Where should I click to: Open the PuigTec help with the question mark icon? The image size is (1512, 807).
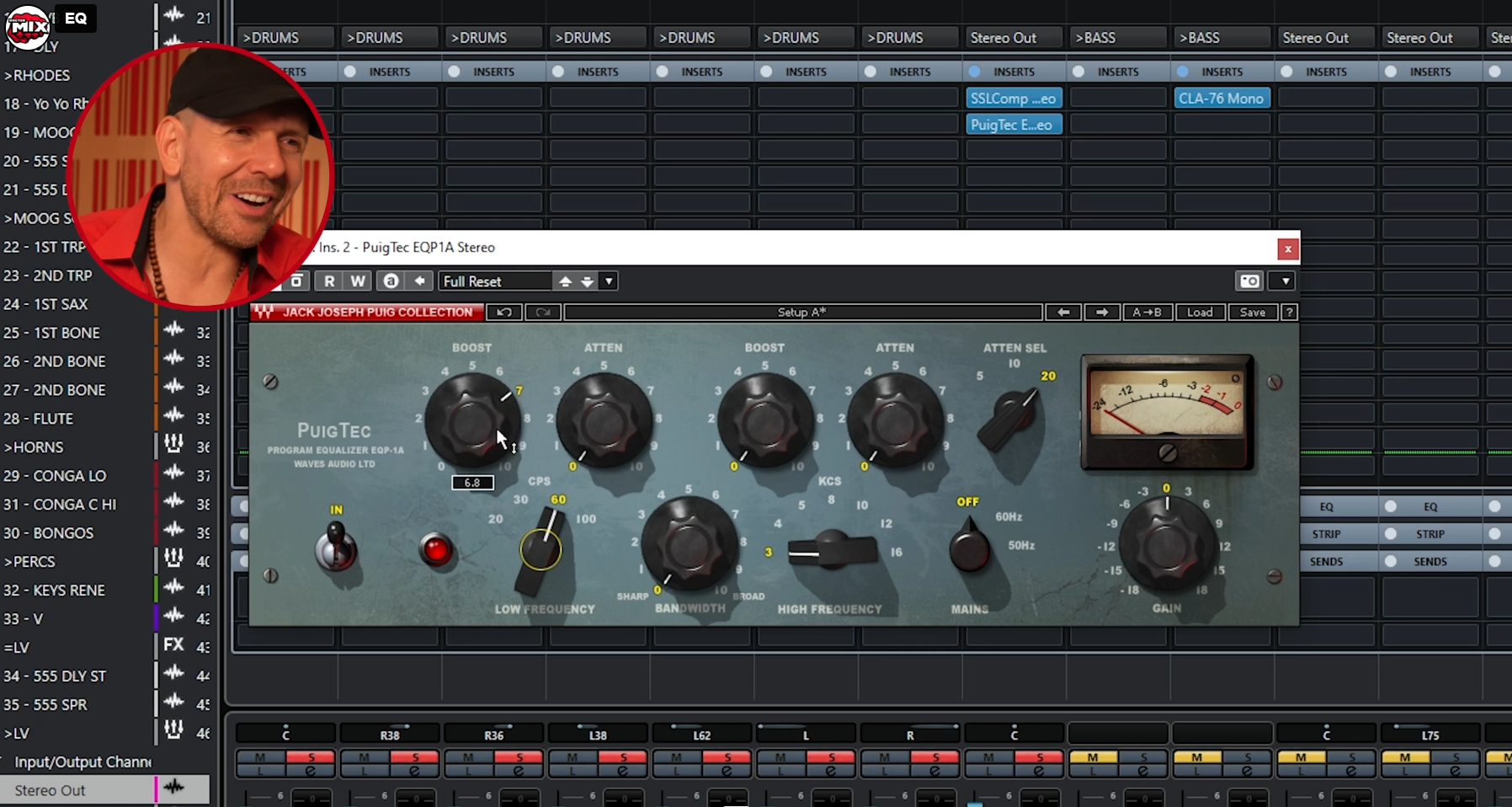pos(1290,312)
